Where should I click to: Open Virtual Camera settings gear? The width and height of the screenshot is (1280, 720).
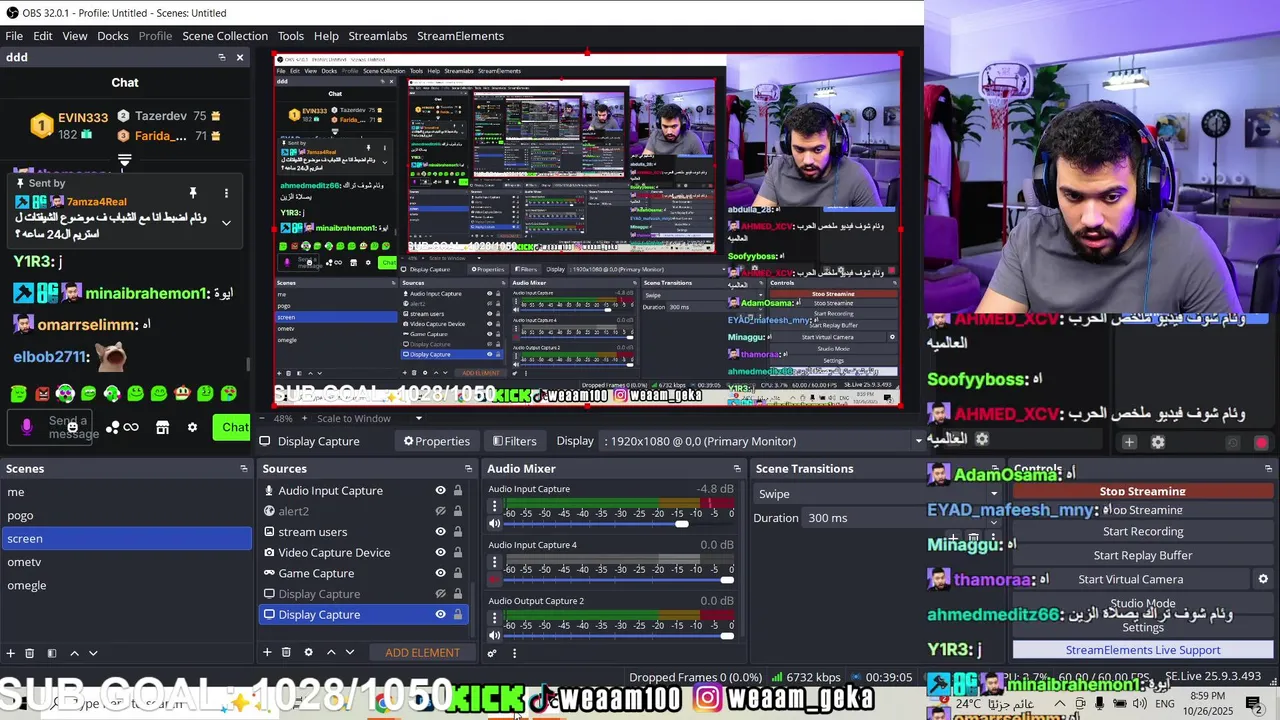pos(1263,579)
